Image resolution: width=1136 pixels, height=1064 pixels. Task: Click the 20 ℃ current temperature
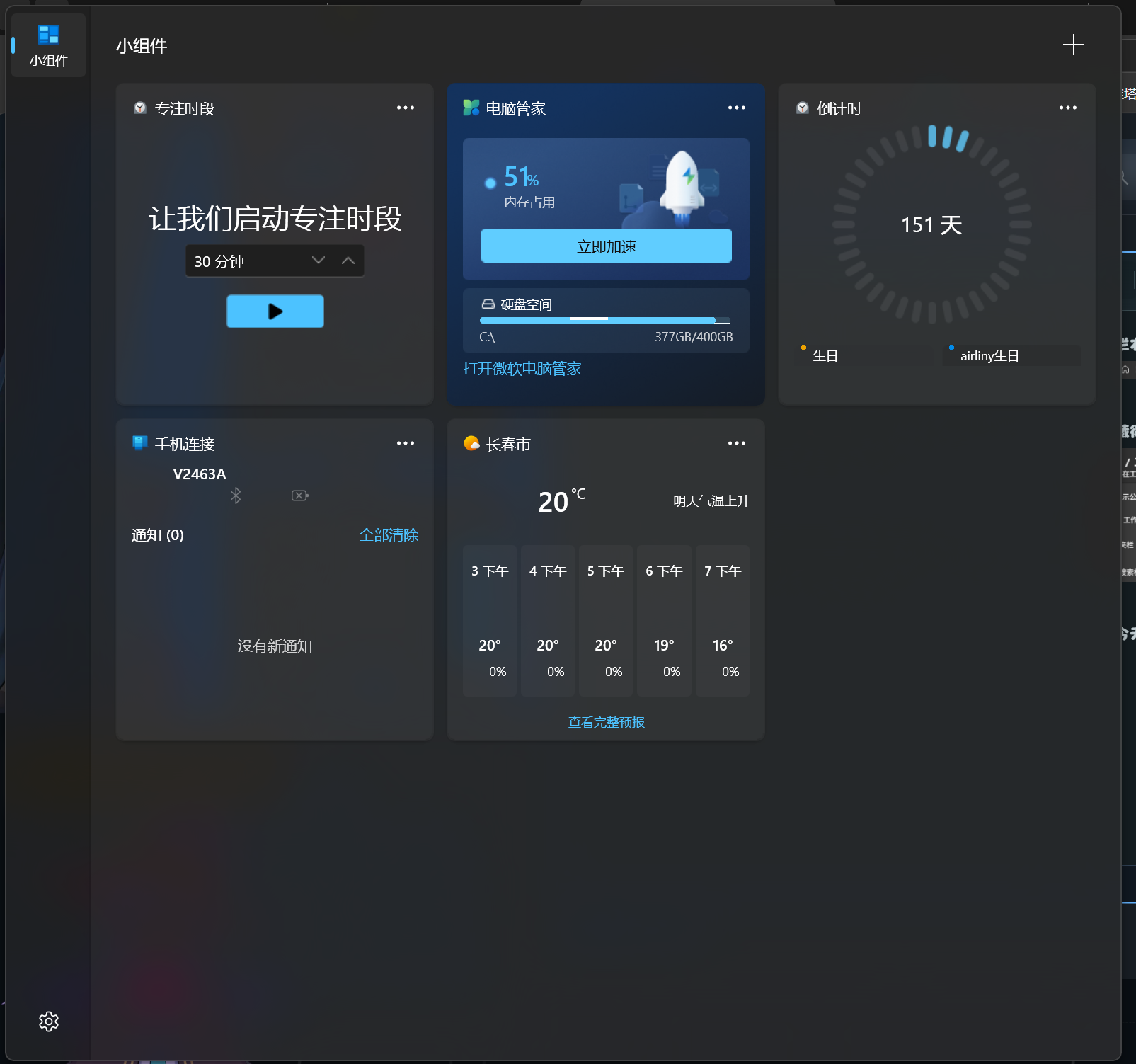562,501
